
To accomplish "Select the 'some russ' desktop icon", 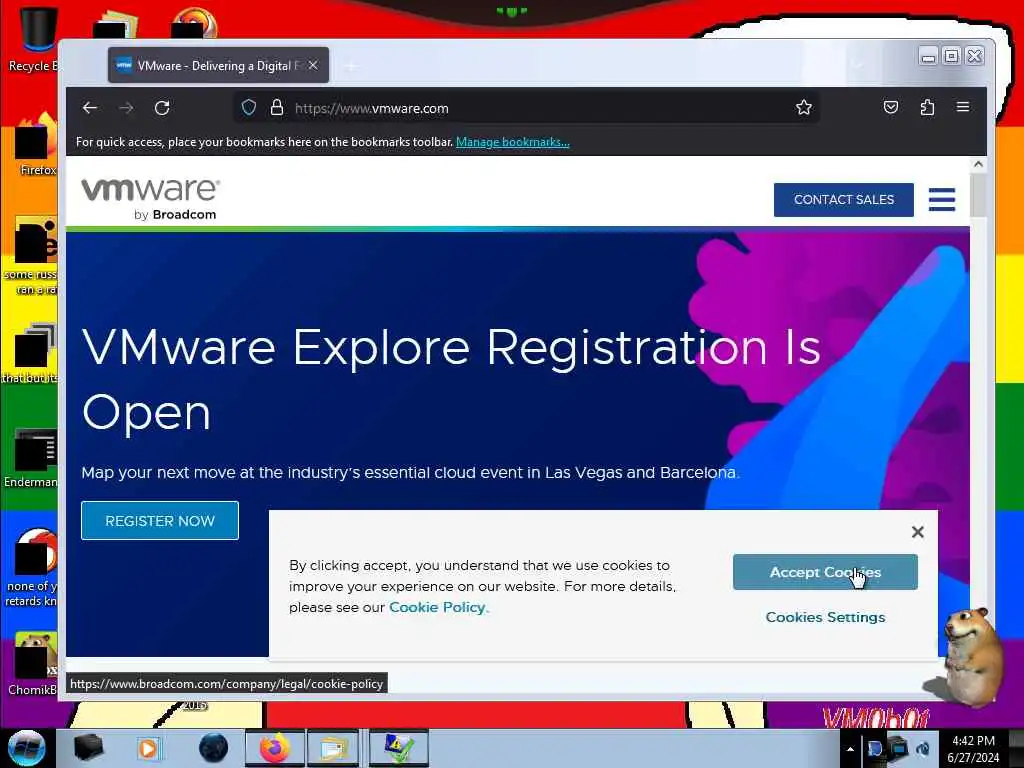I will (33, 256).
